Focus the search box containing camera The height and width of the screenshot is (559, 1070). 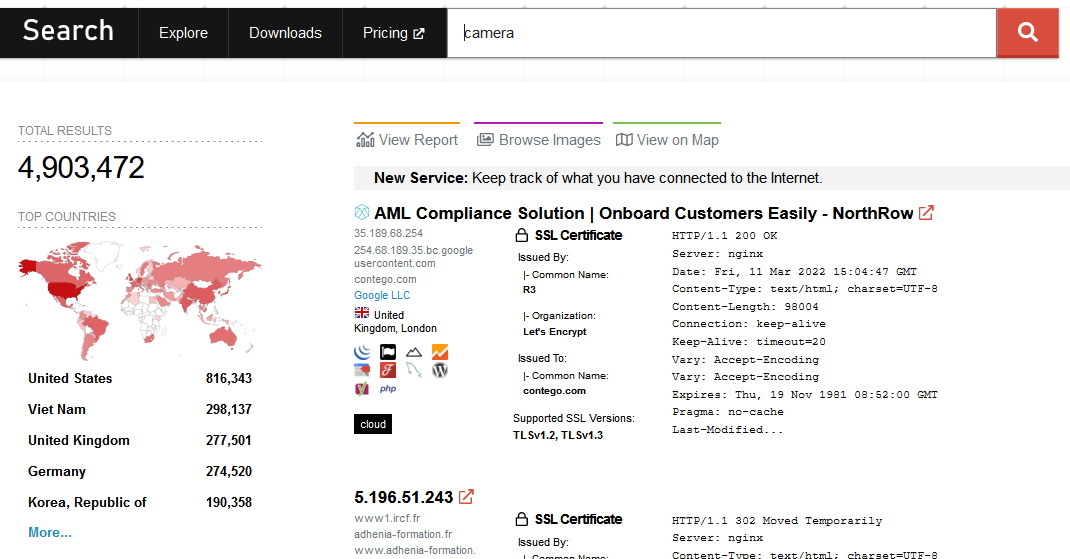tap(720, 33)
